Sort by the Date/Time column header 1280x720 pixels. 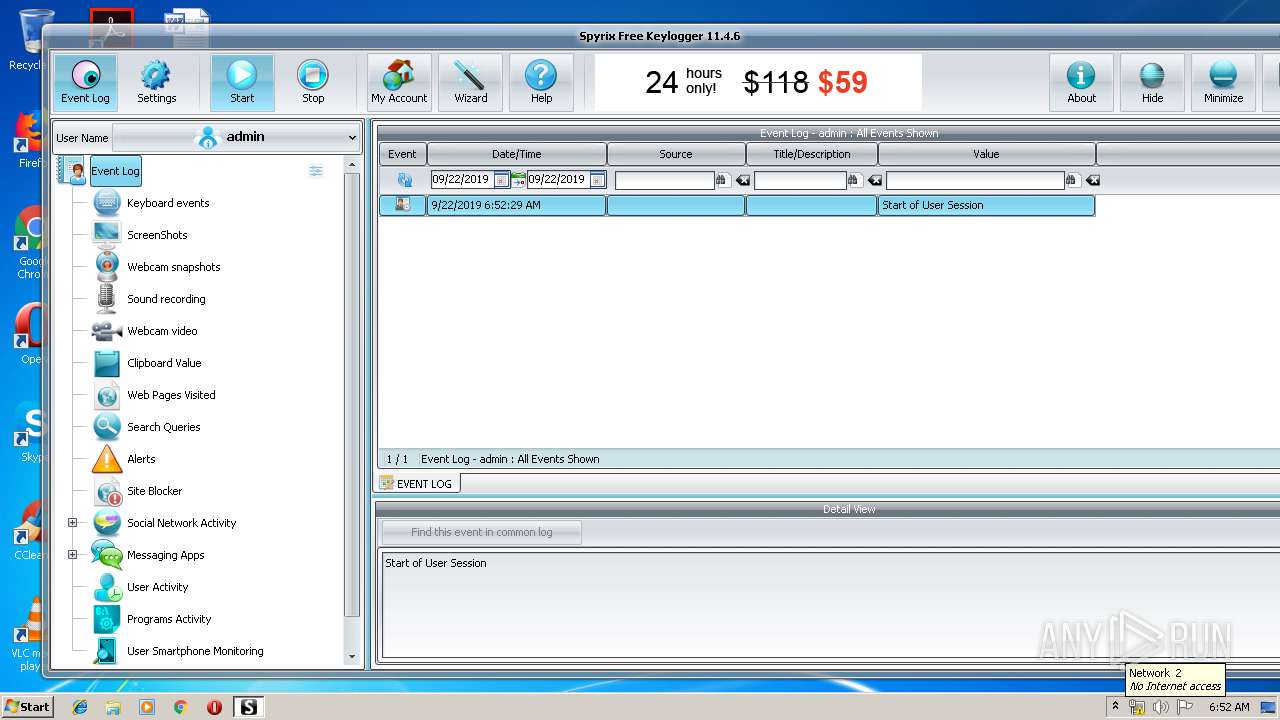pos(517,154)
